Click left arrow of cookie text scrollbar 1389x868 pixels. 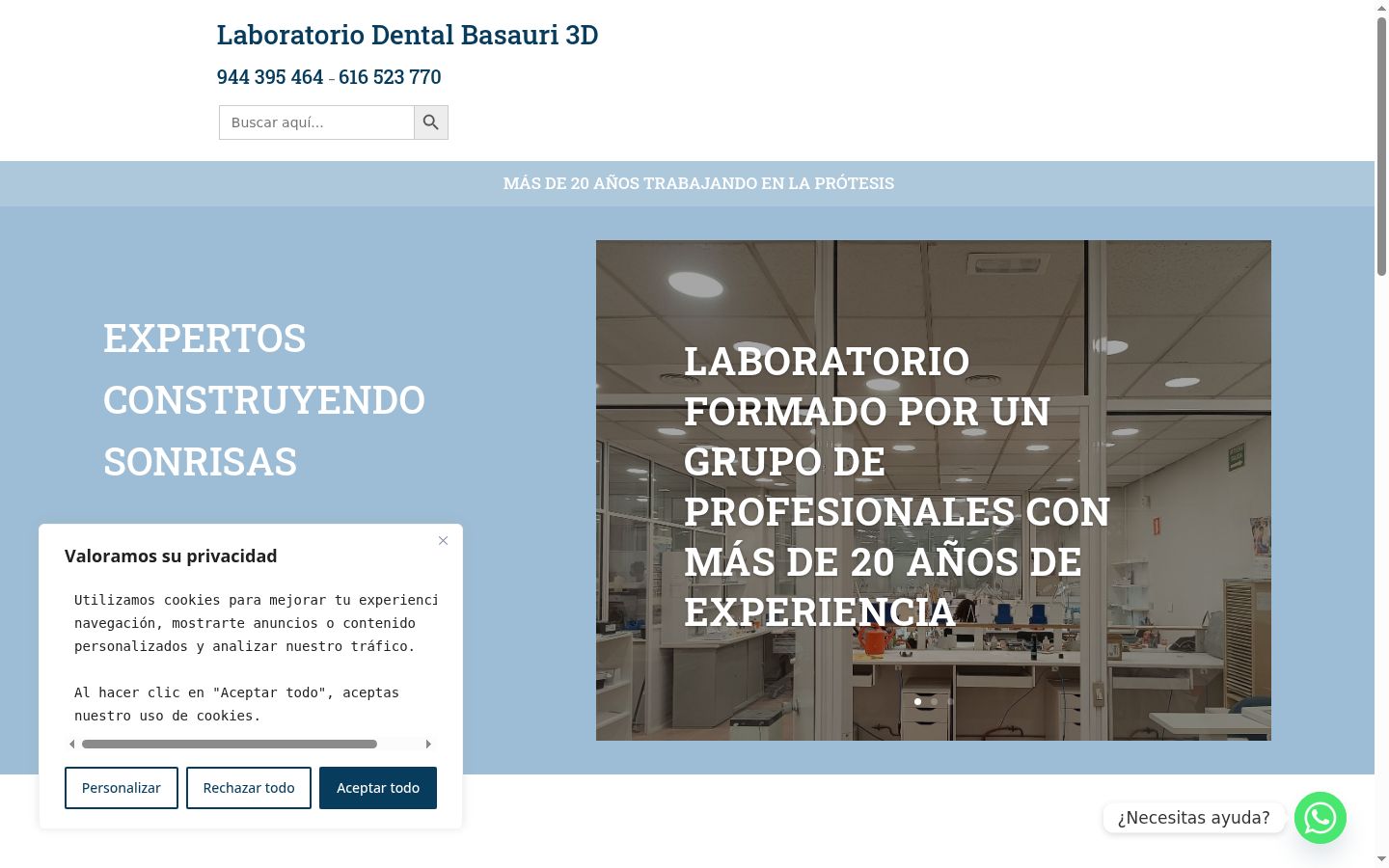tap(72, 745)
